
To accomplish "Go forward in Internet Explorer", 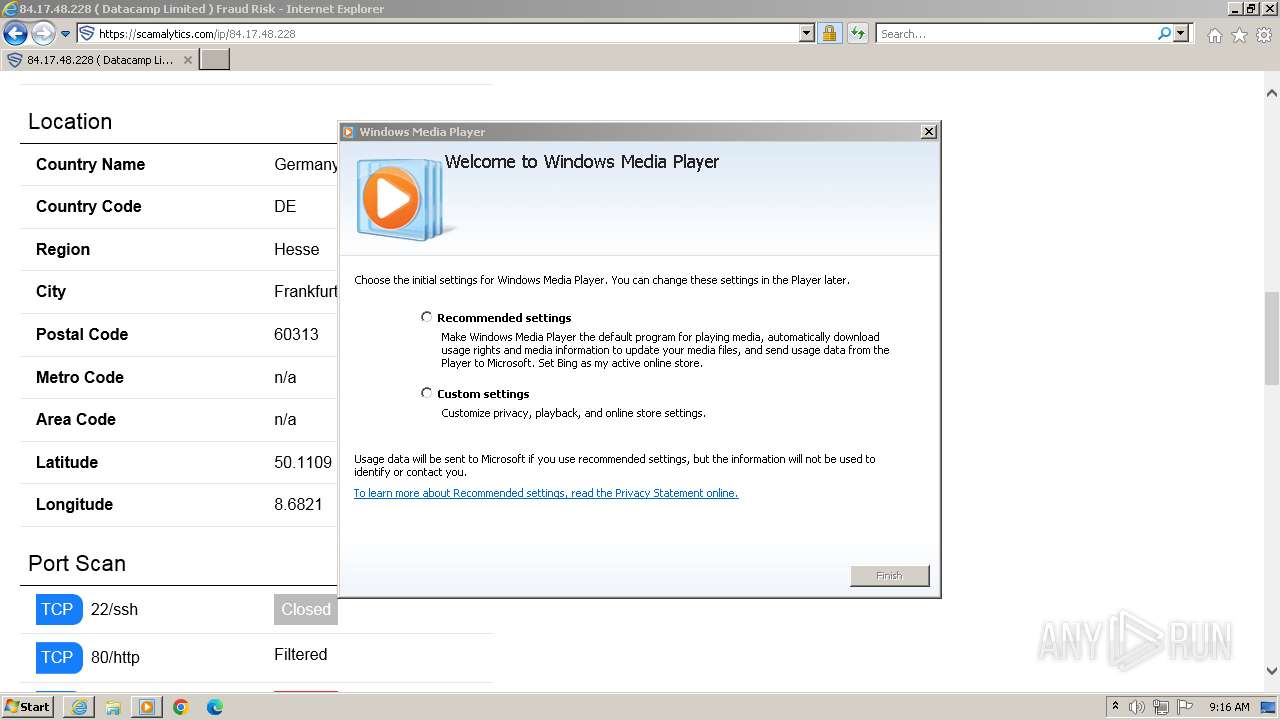I will [43, 33].
